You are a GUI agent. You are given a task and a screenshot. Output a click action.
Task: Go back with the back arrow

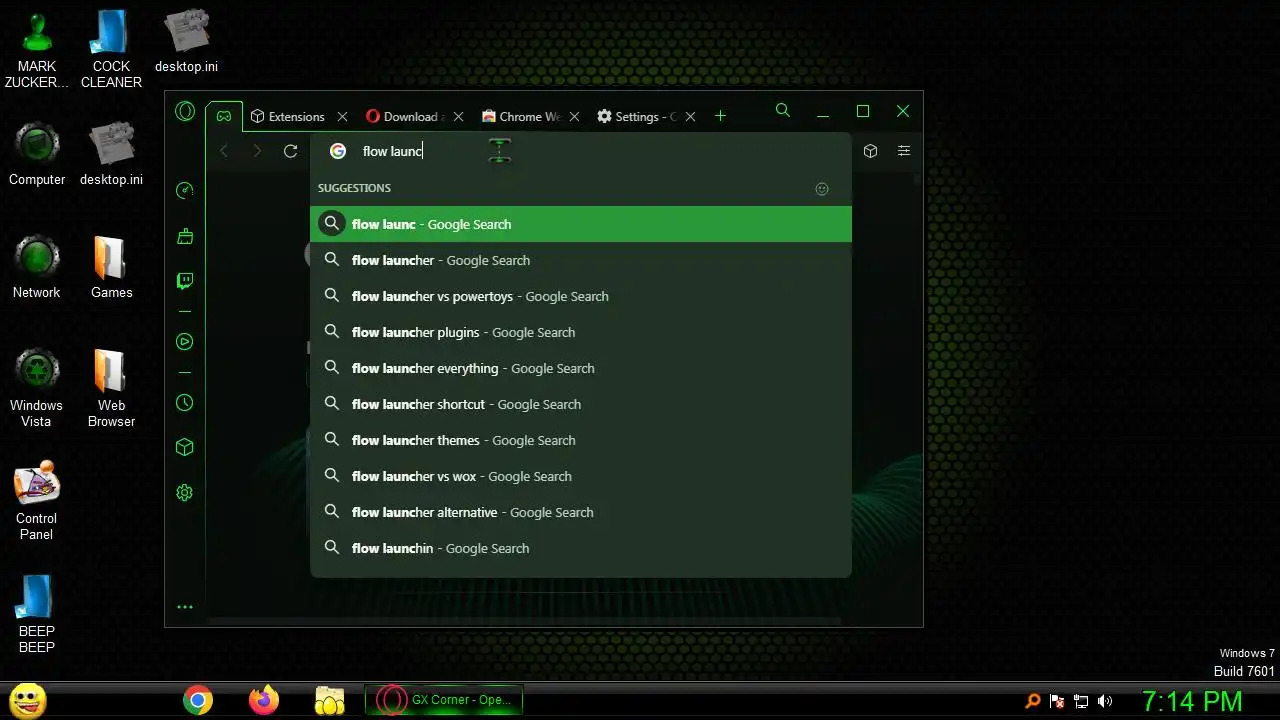(224, 151)
